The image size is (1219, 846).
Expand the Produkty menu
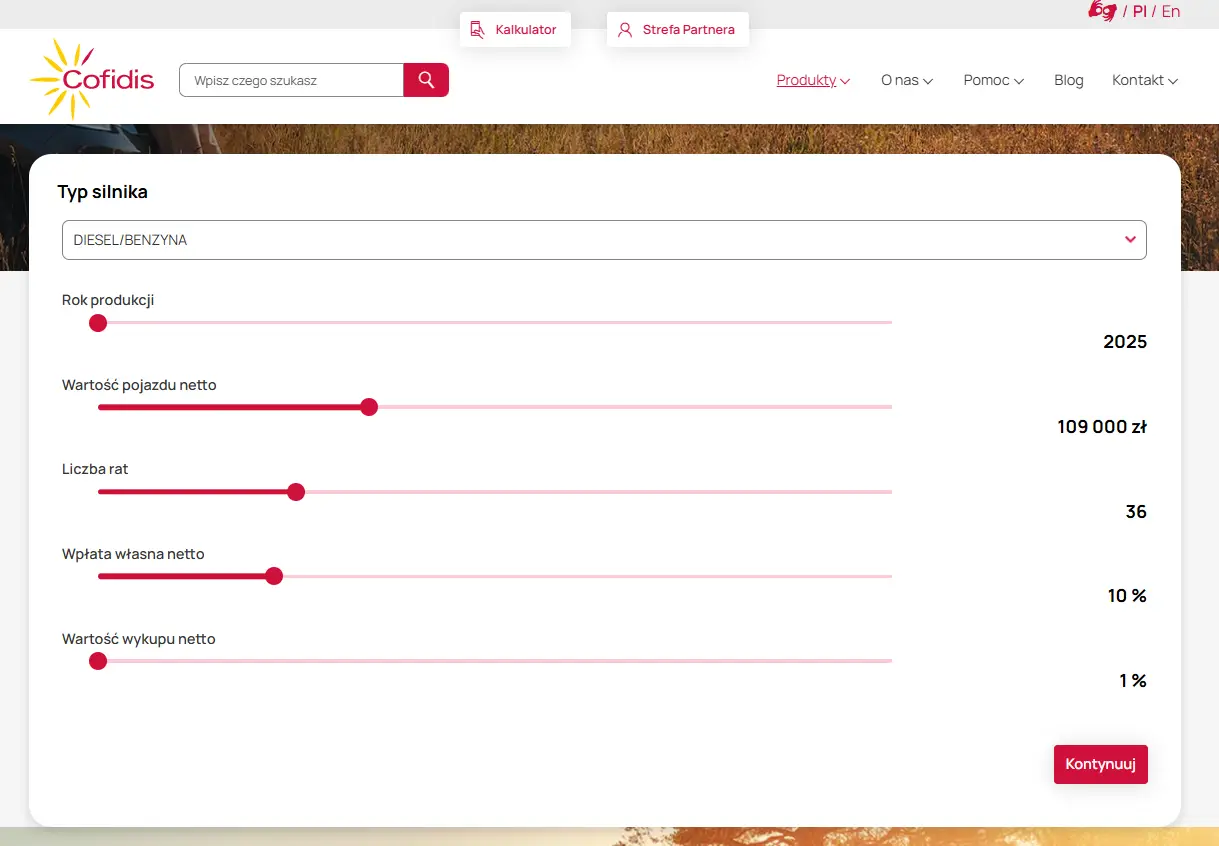pos(813,80)
